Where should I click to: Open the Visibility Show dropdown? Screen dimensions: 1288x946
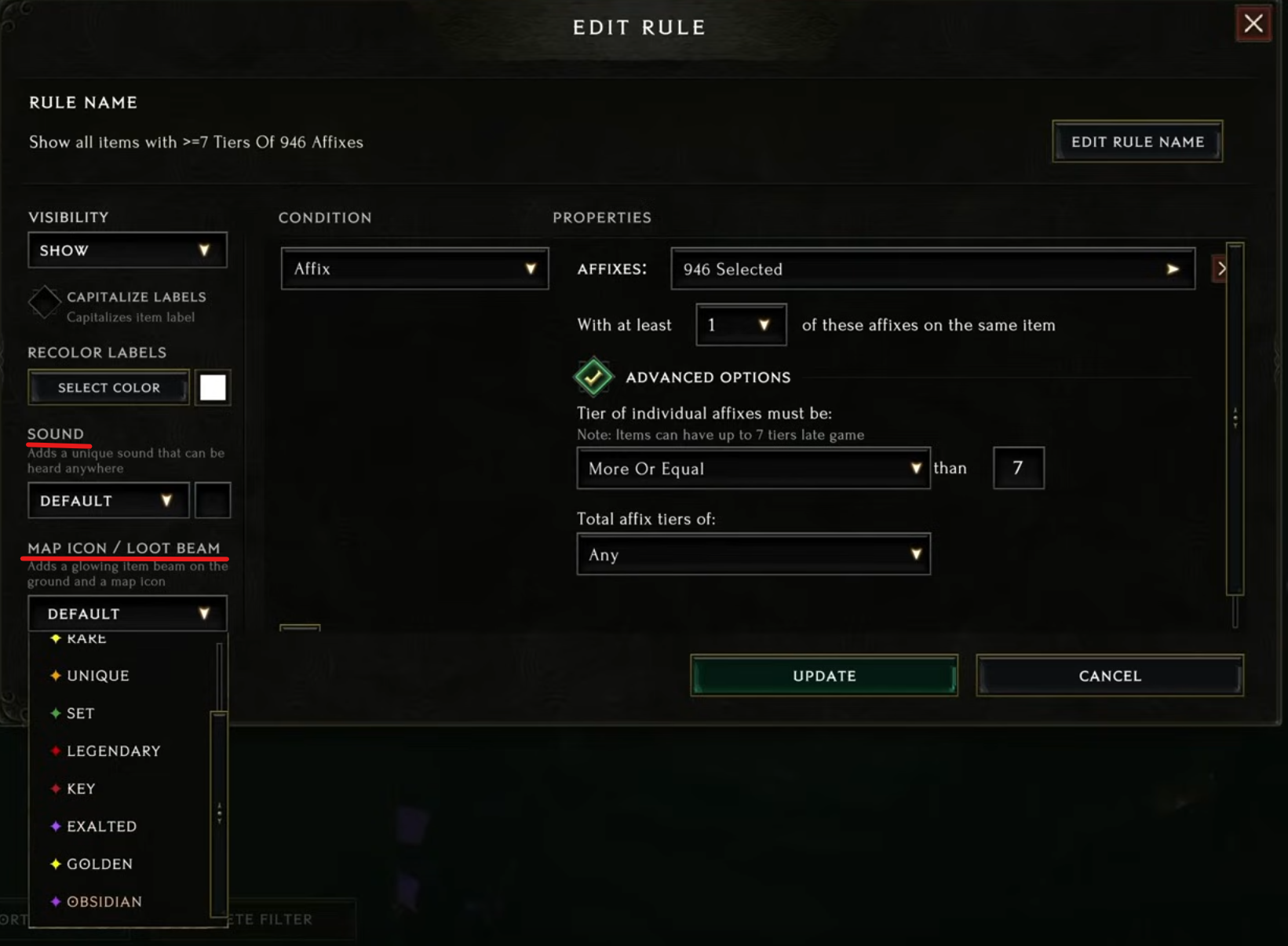pyautogui.click(x=128, y=250)
